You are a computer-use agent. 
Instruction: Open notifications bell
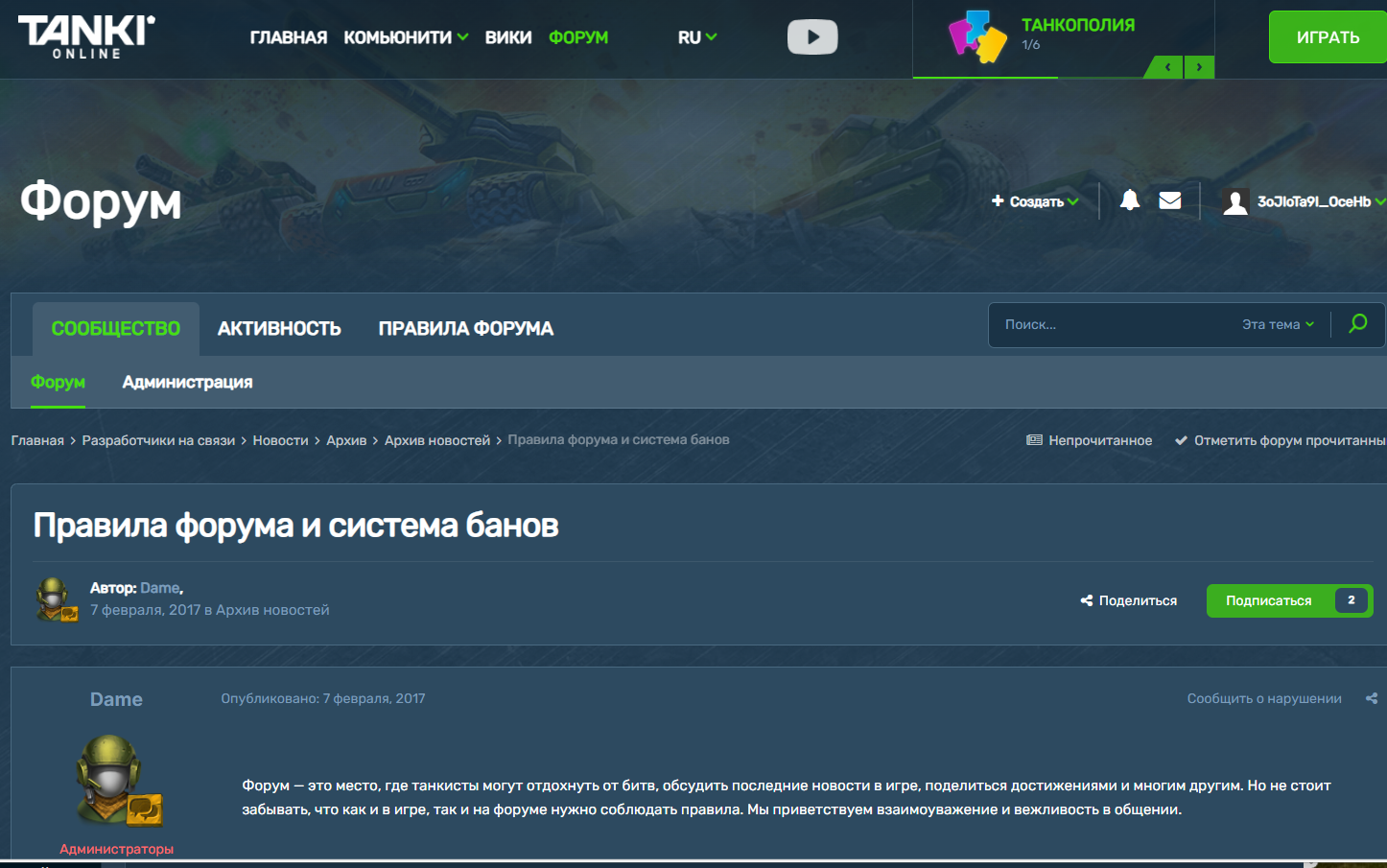(1130, 199)
